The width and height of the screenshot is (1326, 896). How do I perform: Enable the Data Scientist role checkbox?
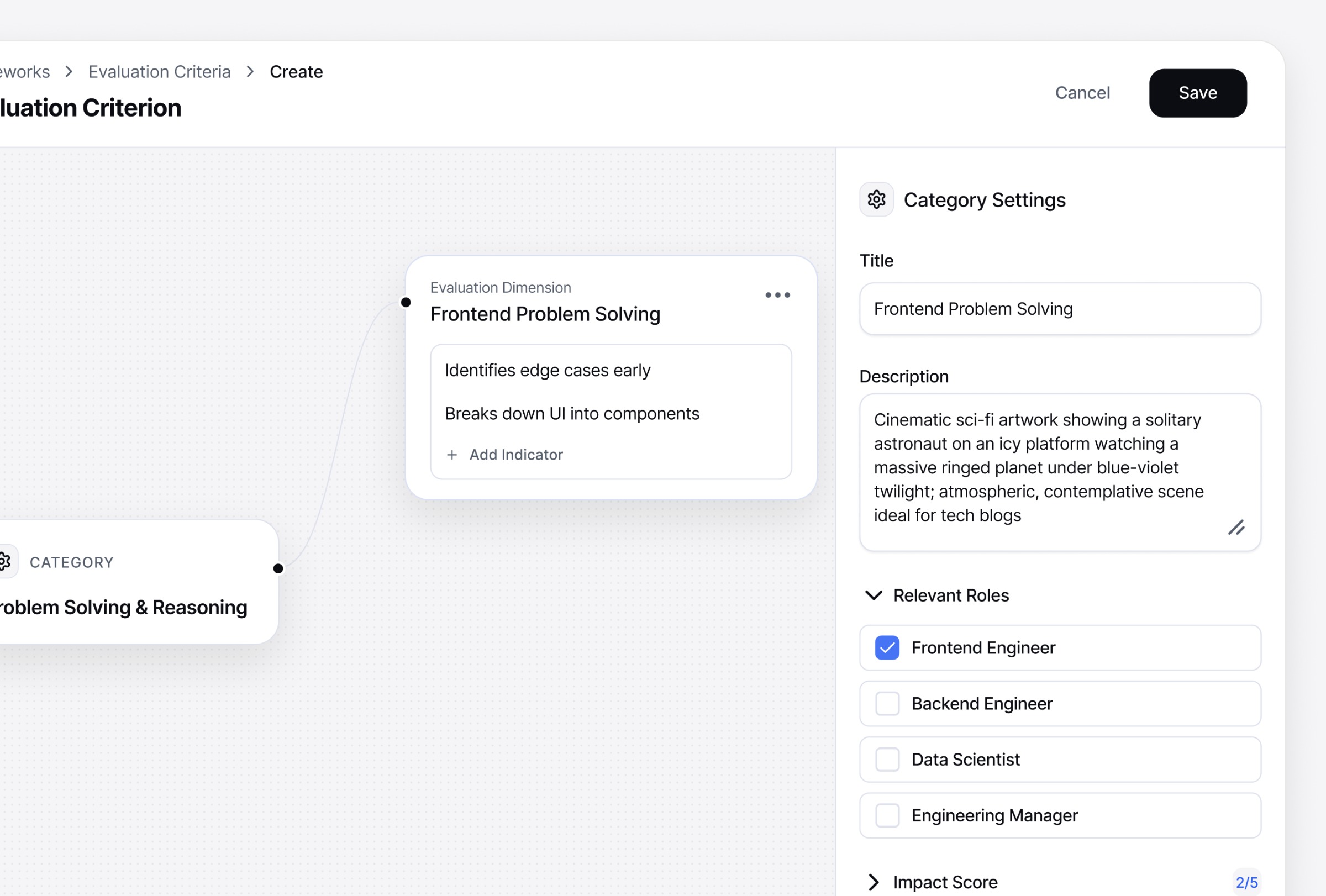coord(887,760)
